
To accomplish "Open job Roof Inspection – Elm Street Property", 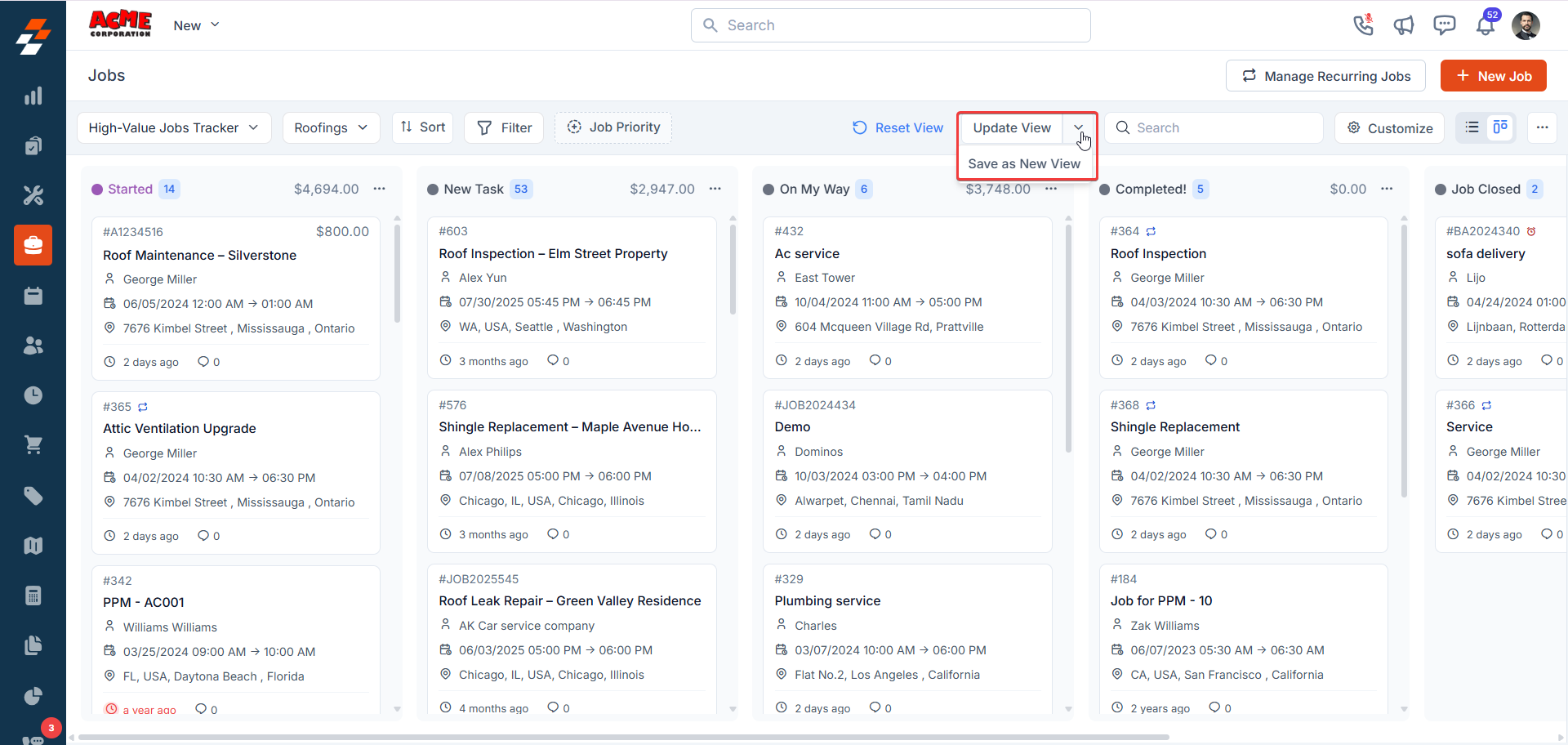I will [x=553, y=253].
